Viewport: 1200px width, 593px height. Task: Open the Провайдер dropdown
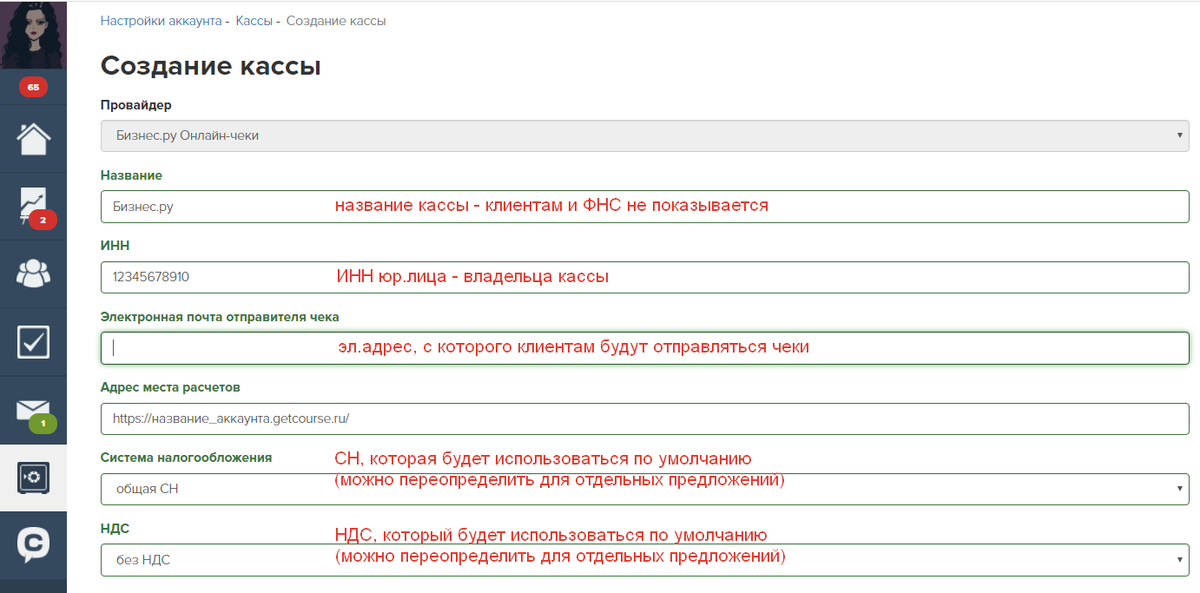645,136
